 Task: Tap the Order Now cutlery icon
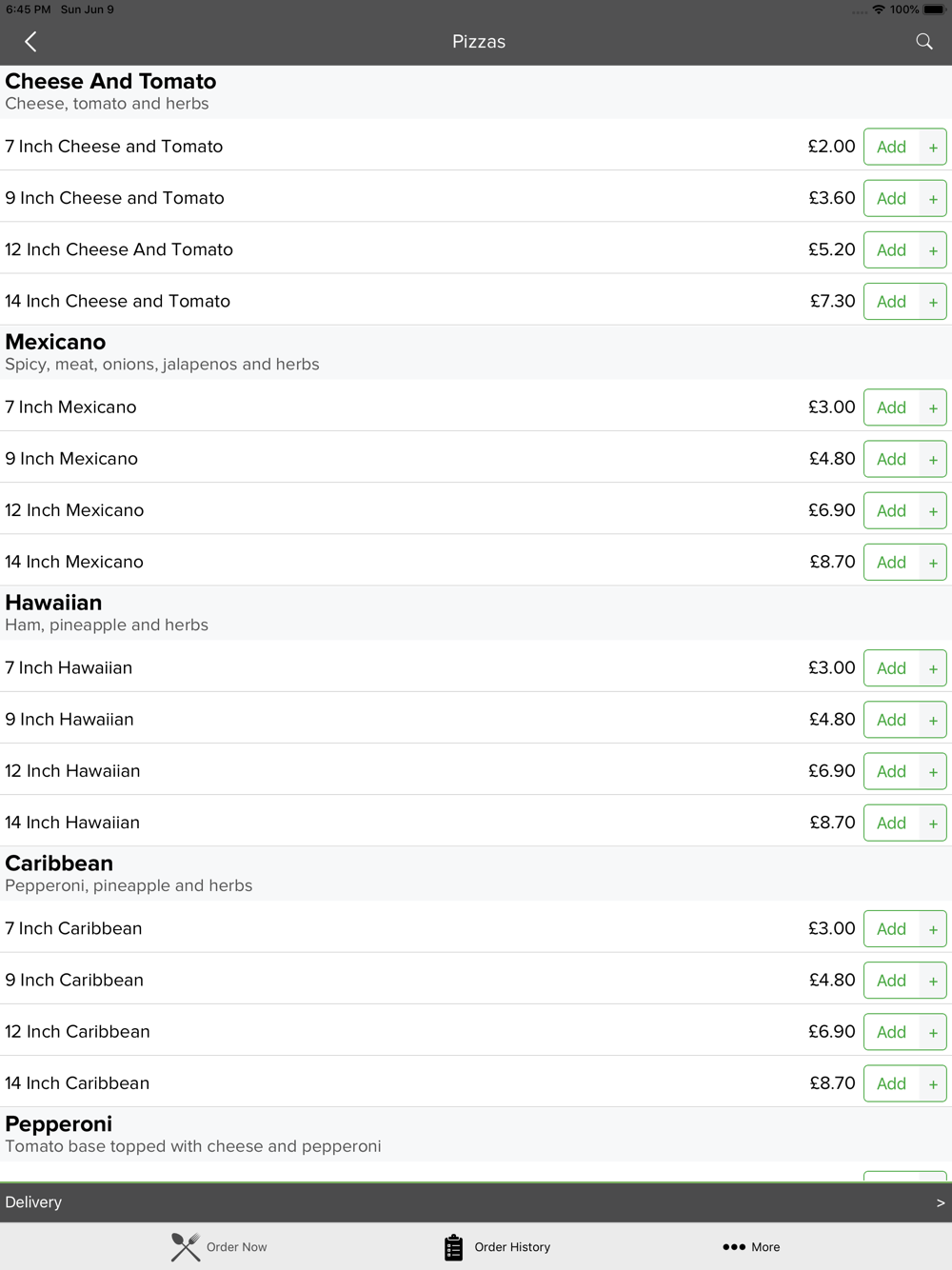click(x=186, y=1246)
